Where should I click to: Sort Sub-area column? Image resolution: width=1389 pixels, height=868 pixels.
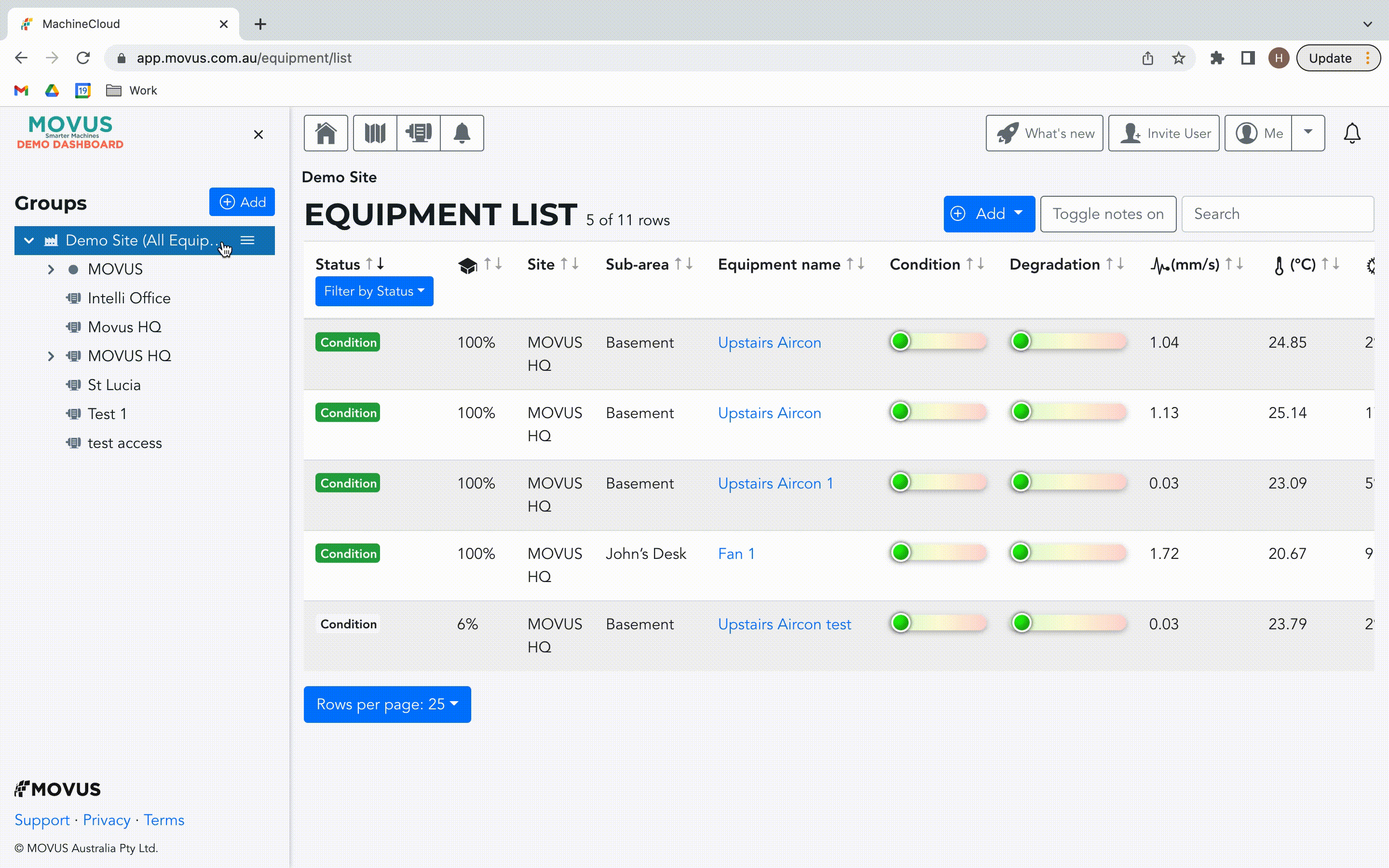coord(683,264)
